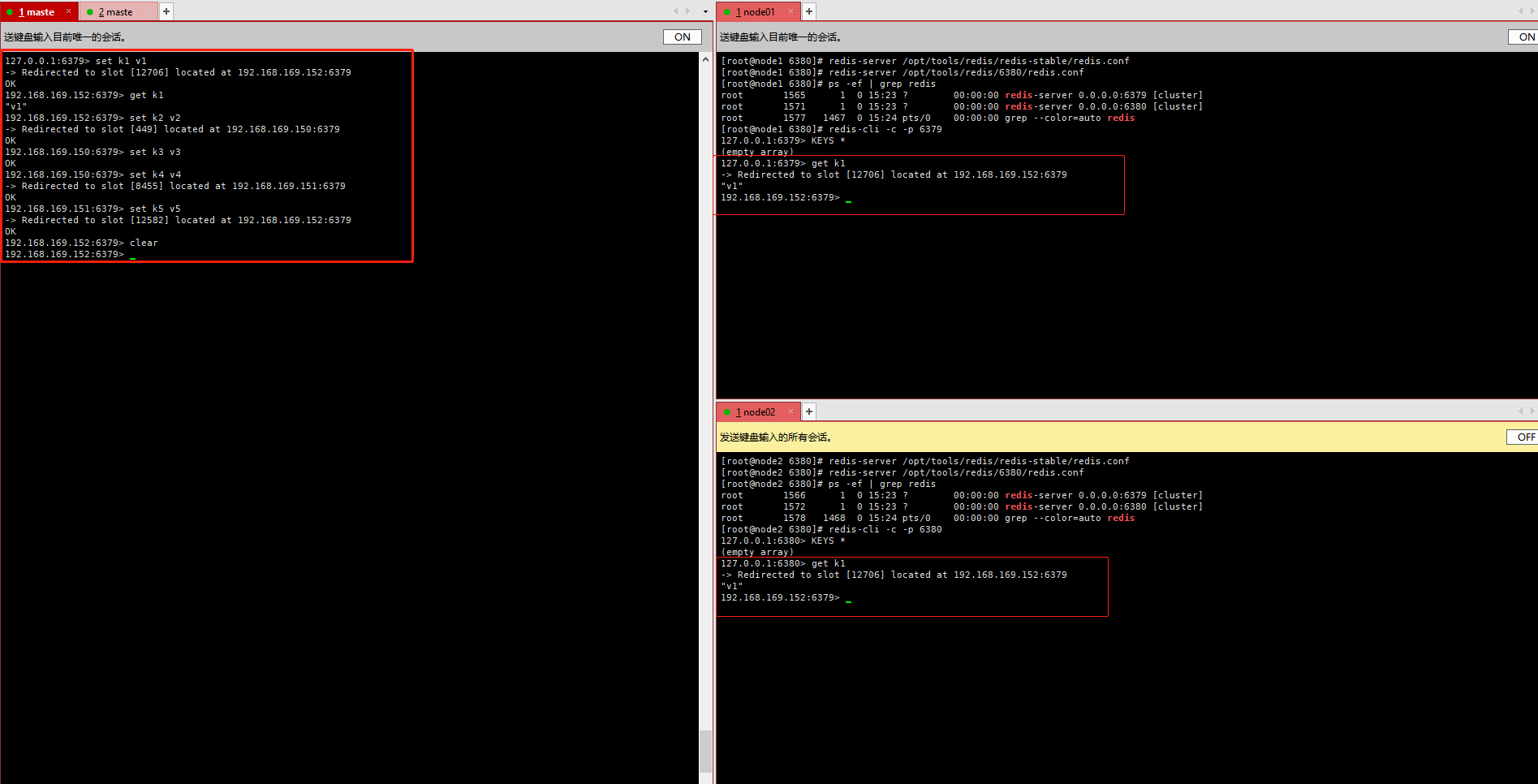This screenshot has width=1538, height=784.
Task: Click the "redis-cli -c -p 6380" line in node02
Action: pos(831,529)
